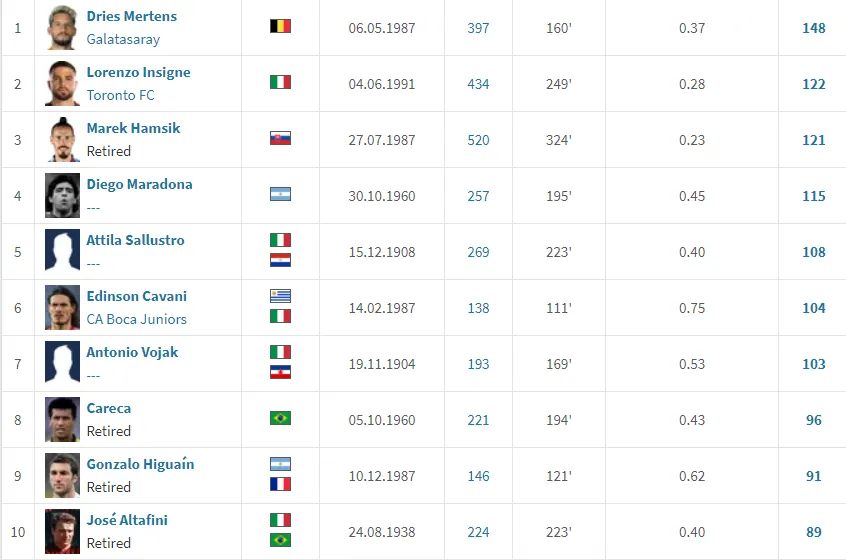
Task: Click the Slovakia flag in Marek Hamsik's row
Action: pos(280,139)
